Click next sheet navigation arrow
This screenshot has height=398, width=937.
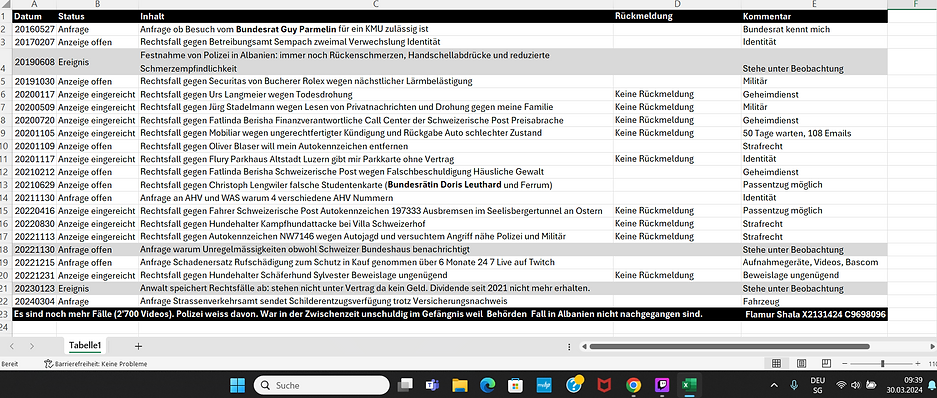(32, 346)
